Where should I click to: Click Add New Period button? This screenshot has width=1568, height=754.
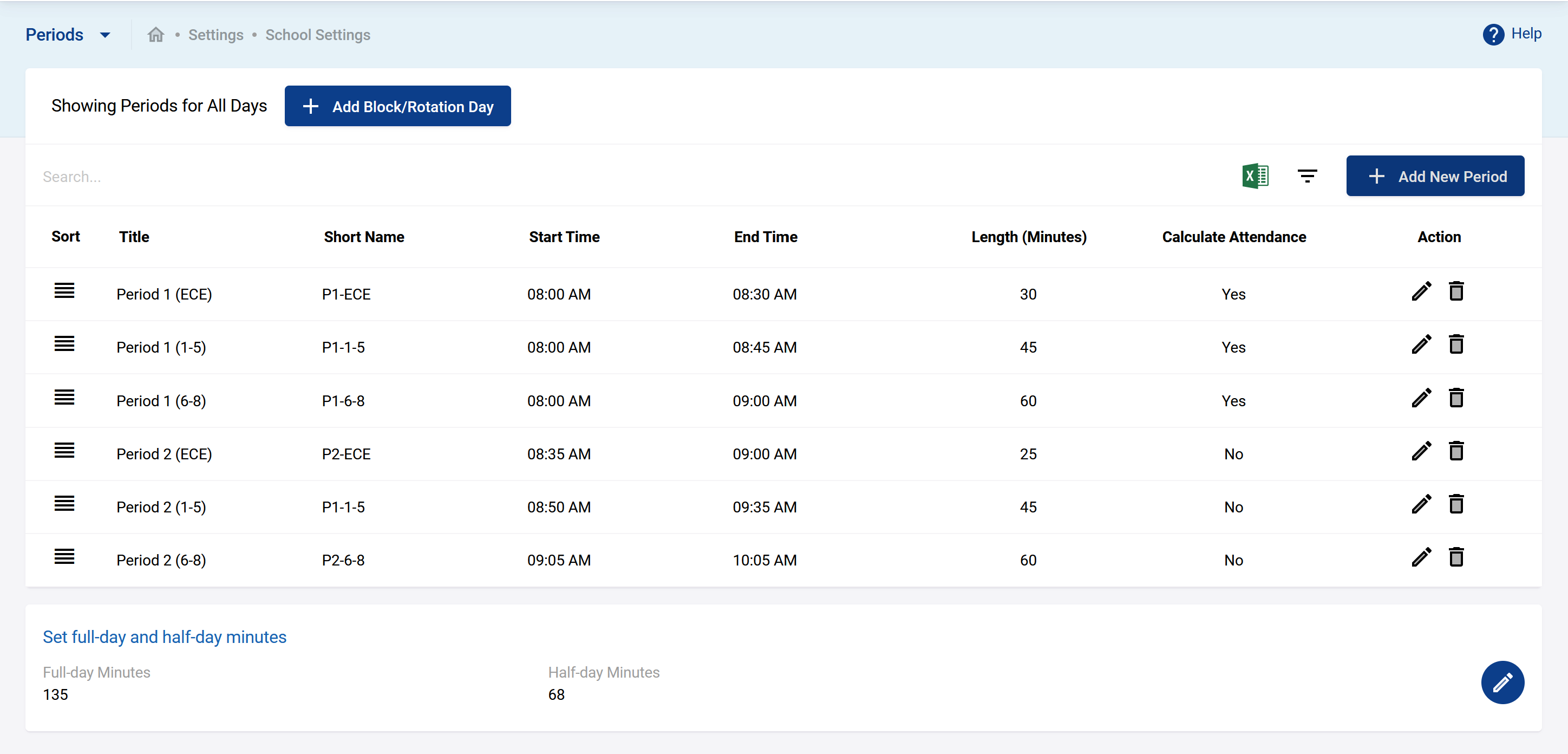click(x=1435, y=176)
